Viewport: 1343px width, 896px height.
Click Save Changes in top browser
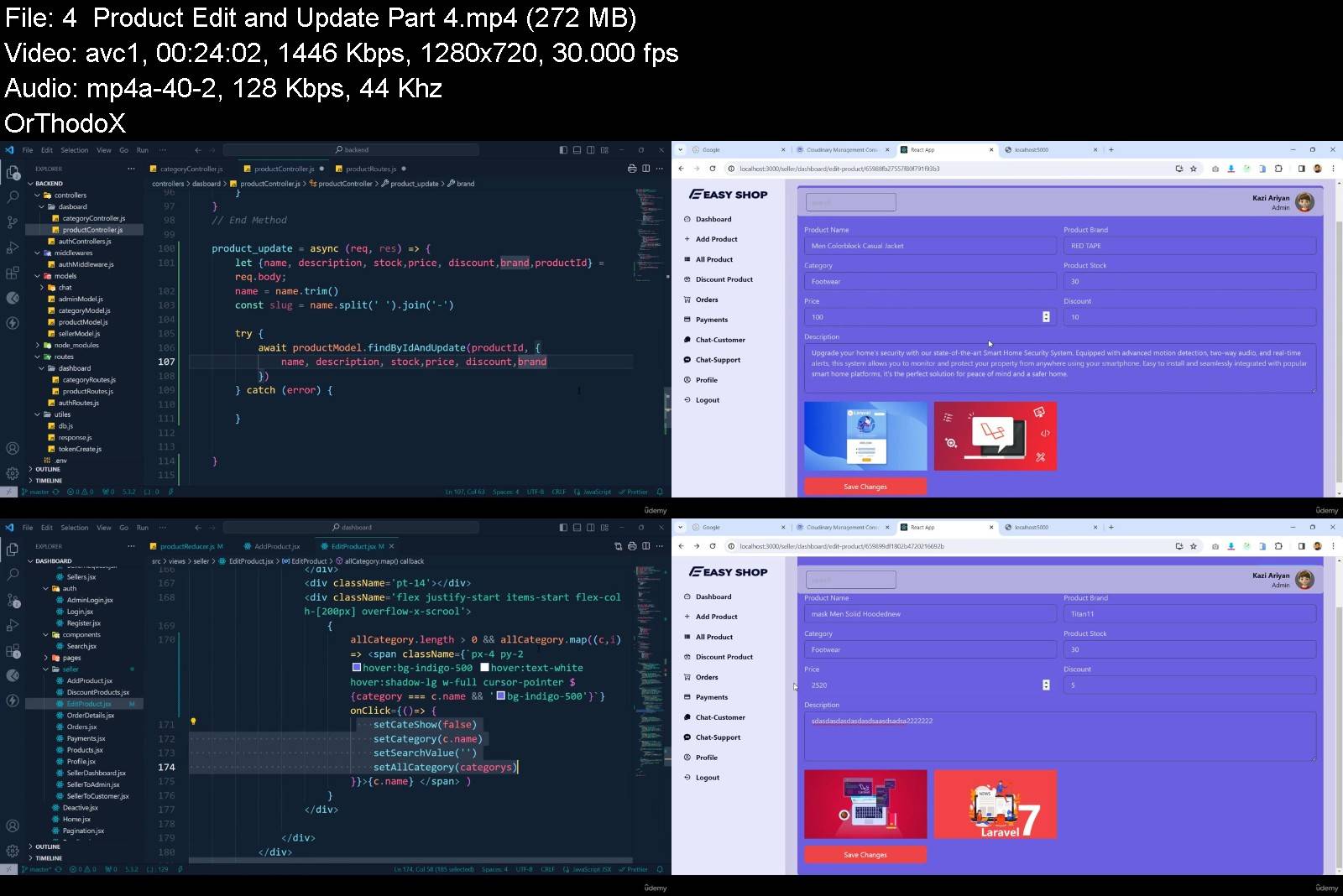(865, 487)
